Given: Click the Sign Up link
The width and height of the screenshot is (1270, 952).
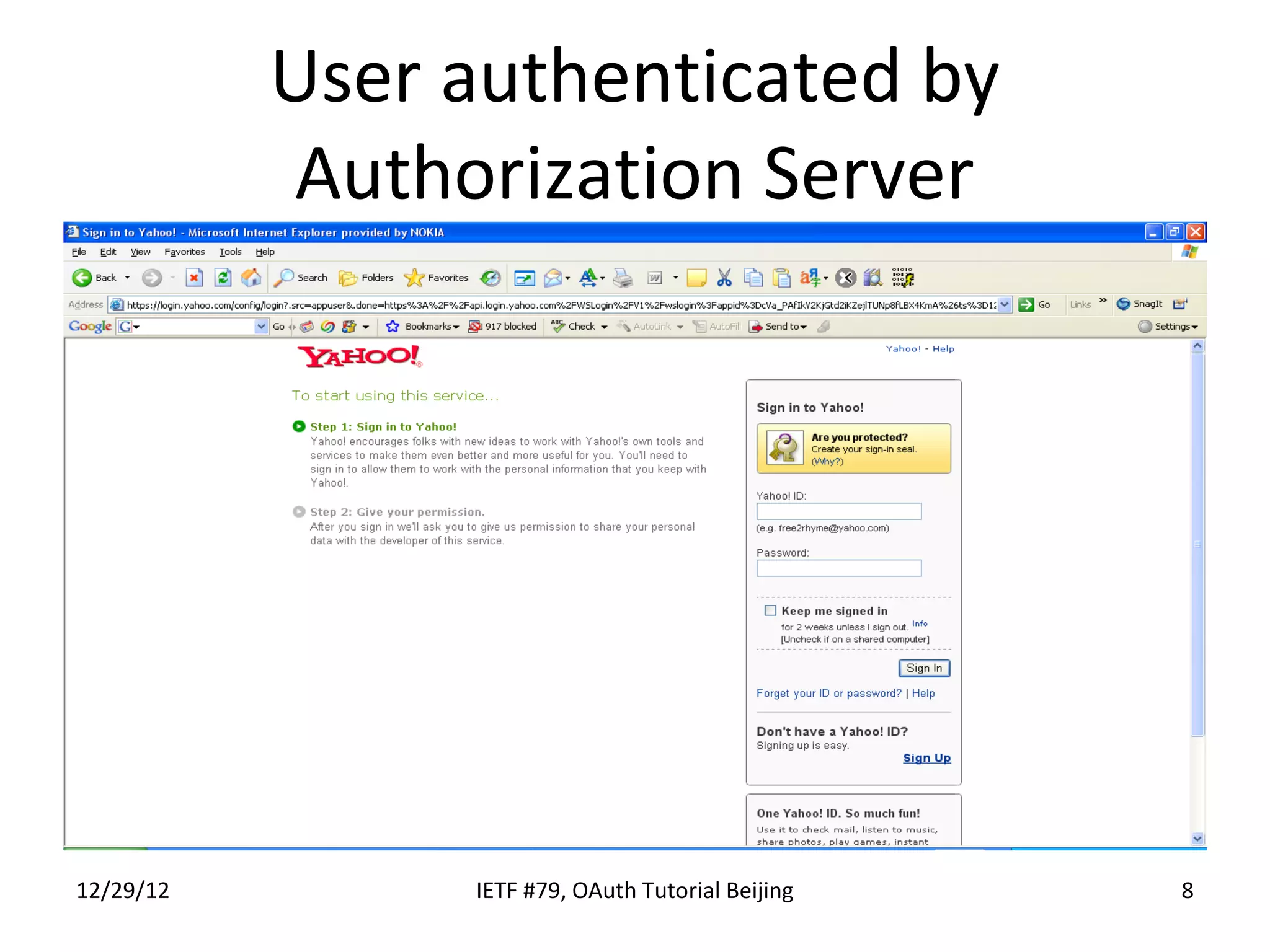Looking at the screenshot, I should tap(926, 758).
